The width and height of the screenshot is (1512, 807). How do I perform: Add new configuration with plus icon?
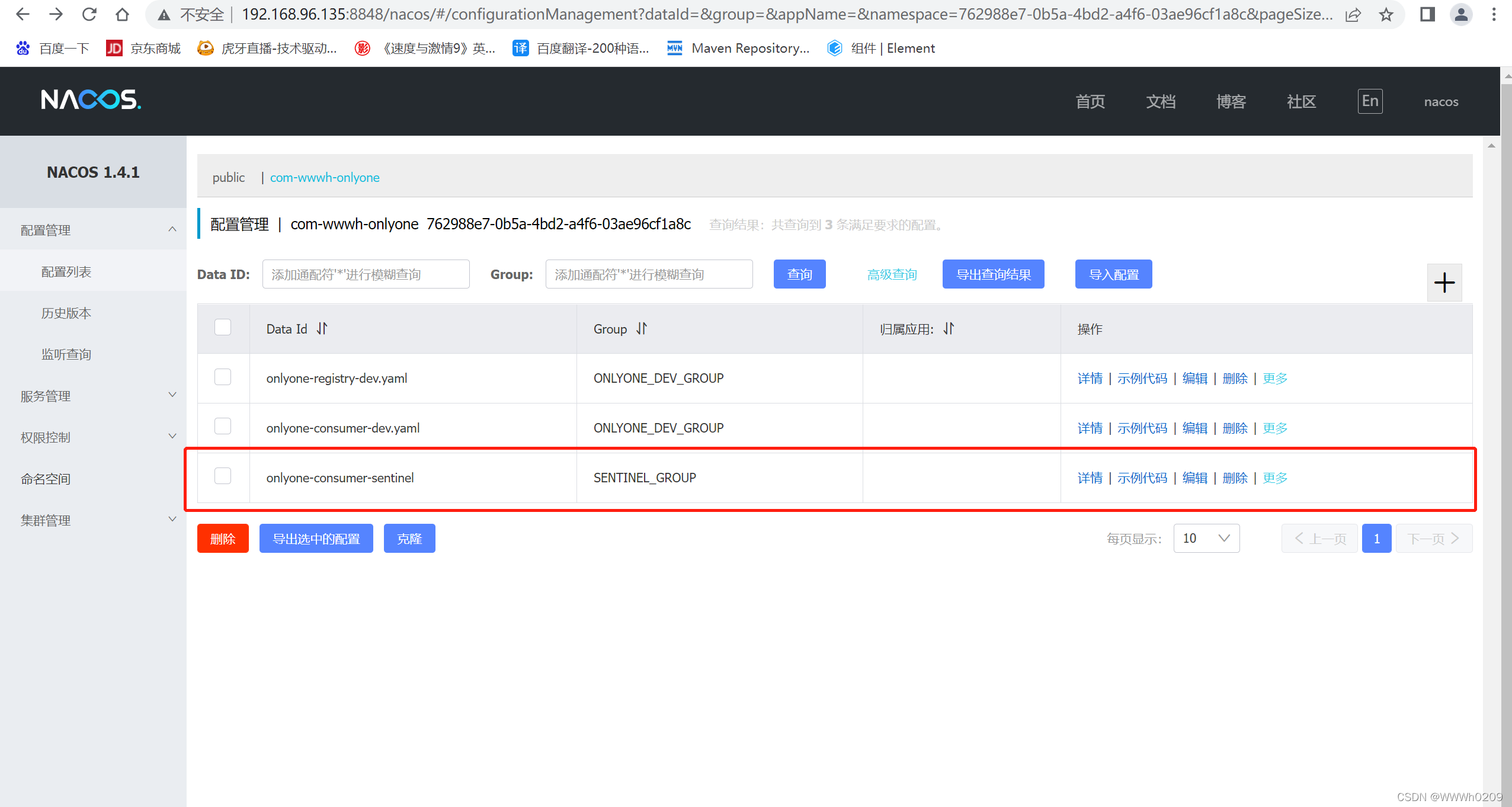(x=1444, y=283)
